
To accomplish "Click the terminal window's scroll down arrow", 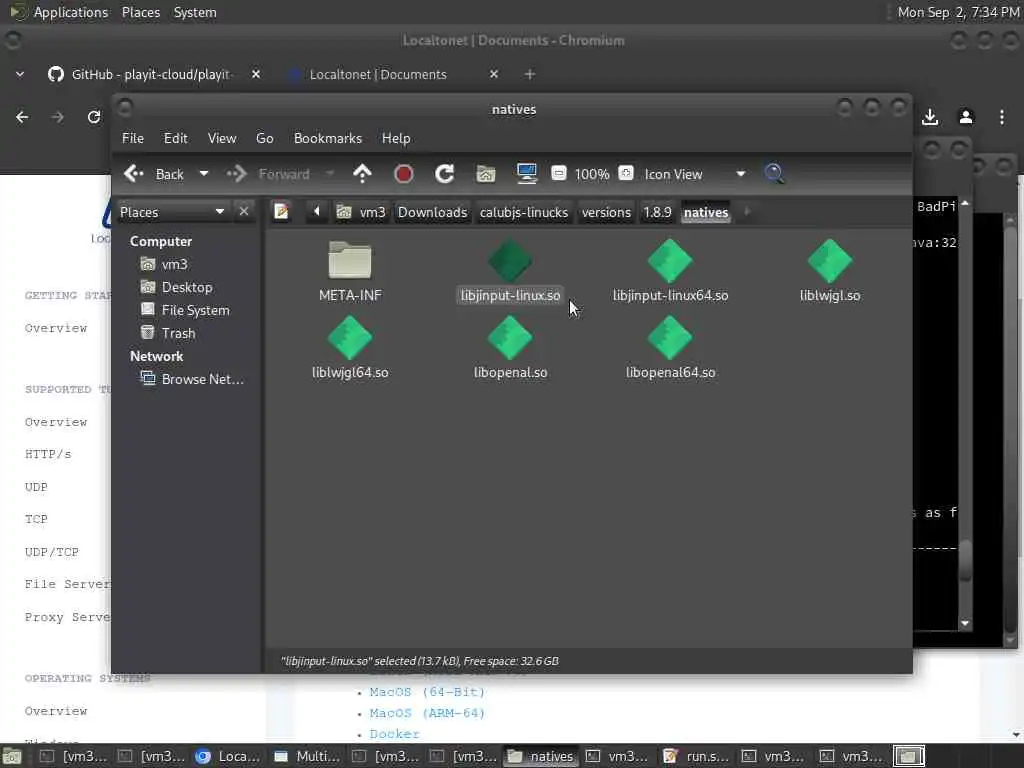I will tap(965, 624).
